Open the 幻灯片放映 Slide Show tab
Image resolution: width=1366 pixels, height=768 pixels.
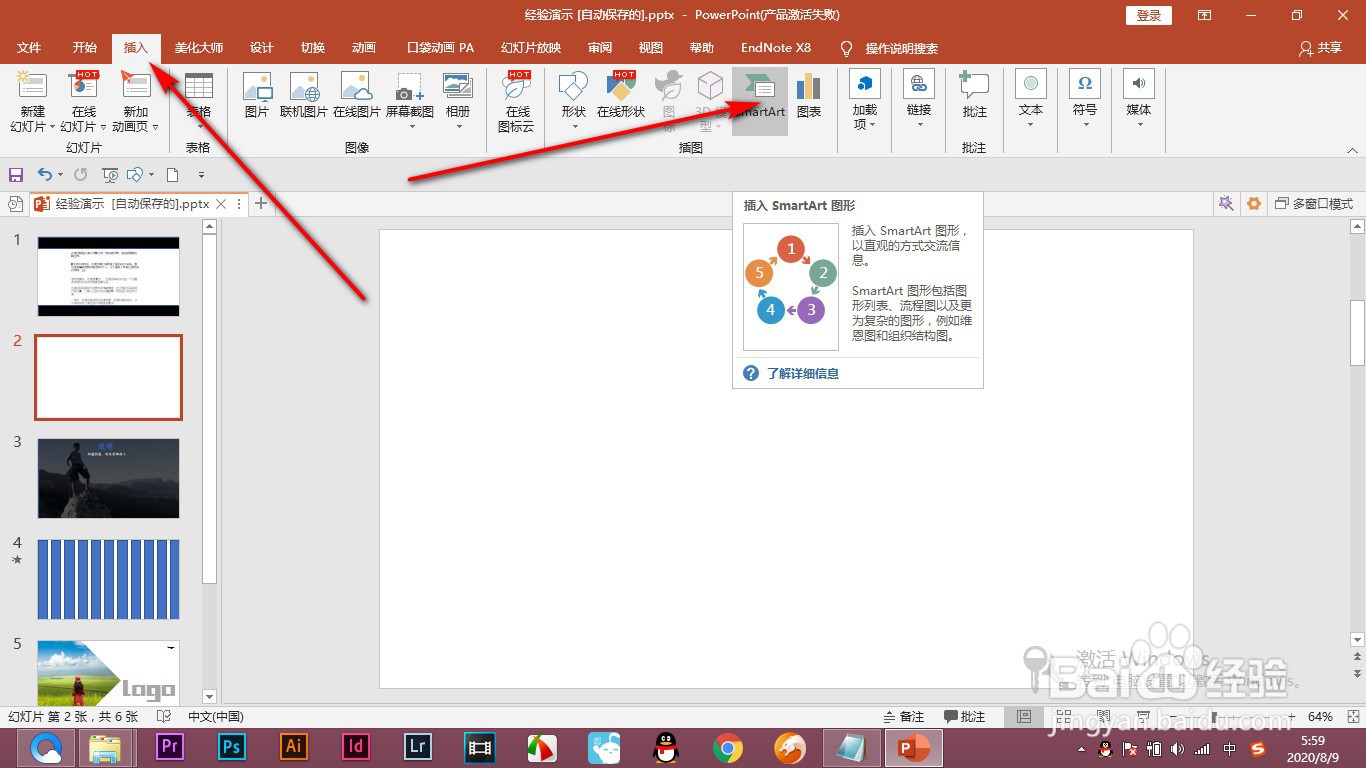click(531, 48)
